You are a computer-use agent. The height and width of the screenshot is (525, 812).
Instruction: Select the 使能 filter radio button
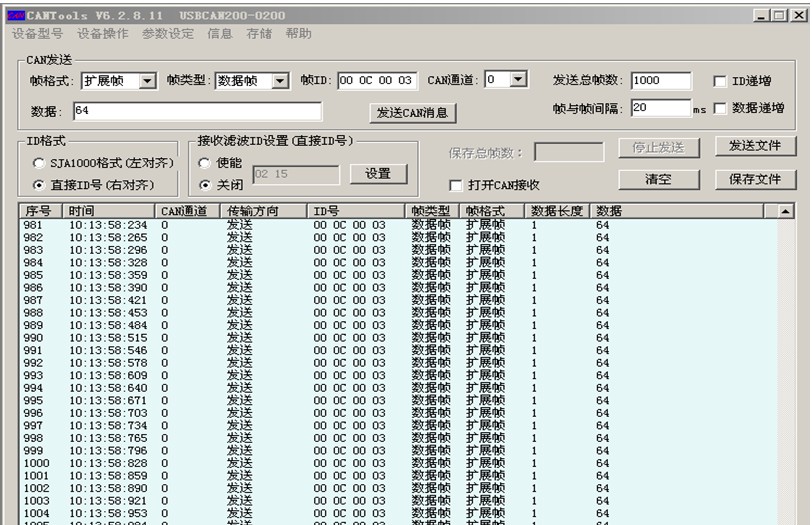point(205,163)
